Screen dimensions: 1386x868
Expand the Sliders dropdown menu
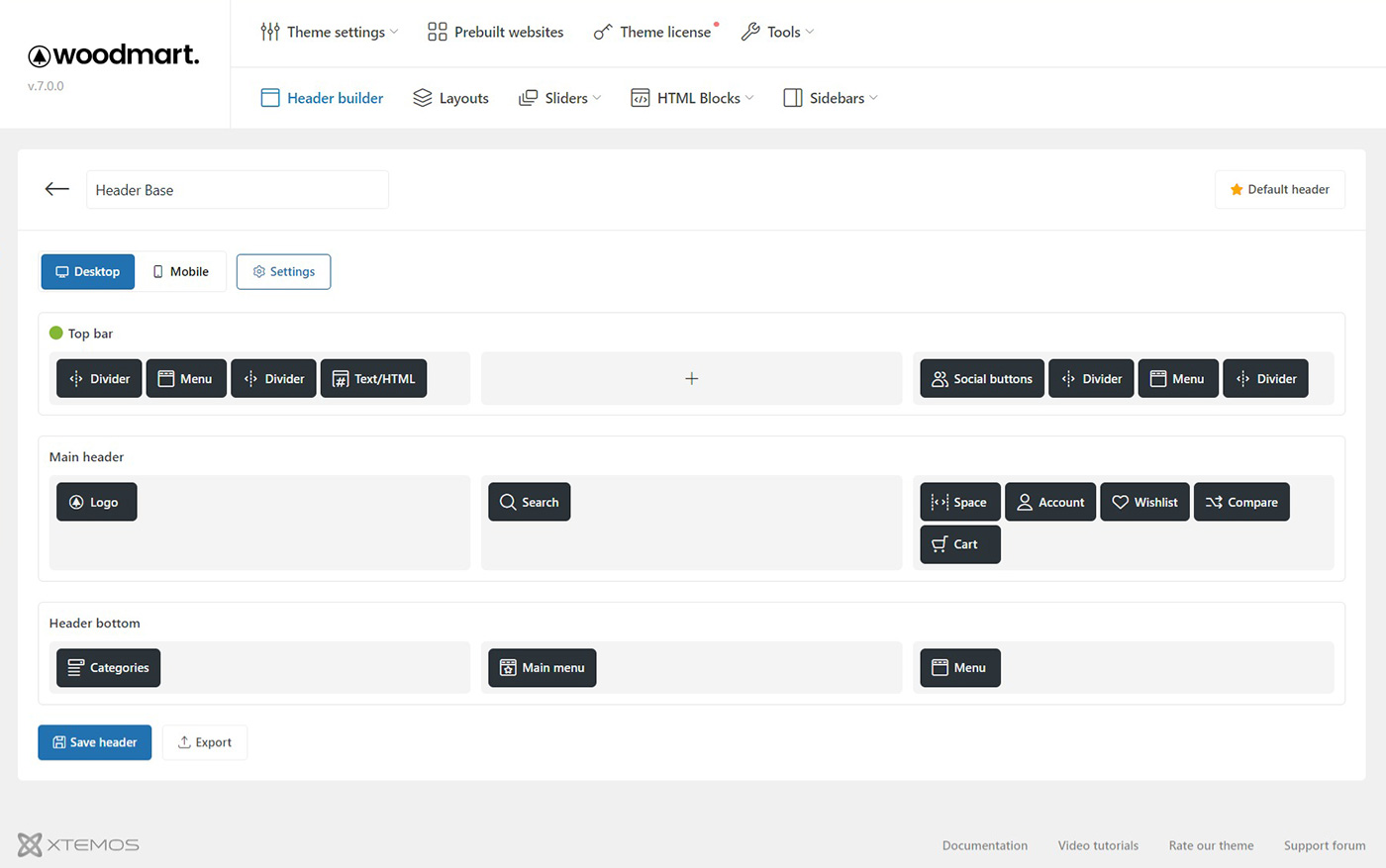(560, 98)
